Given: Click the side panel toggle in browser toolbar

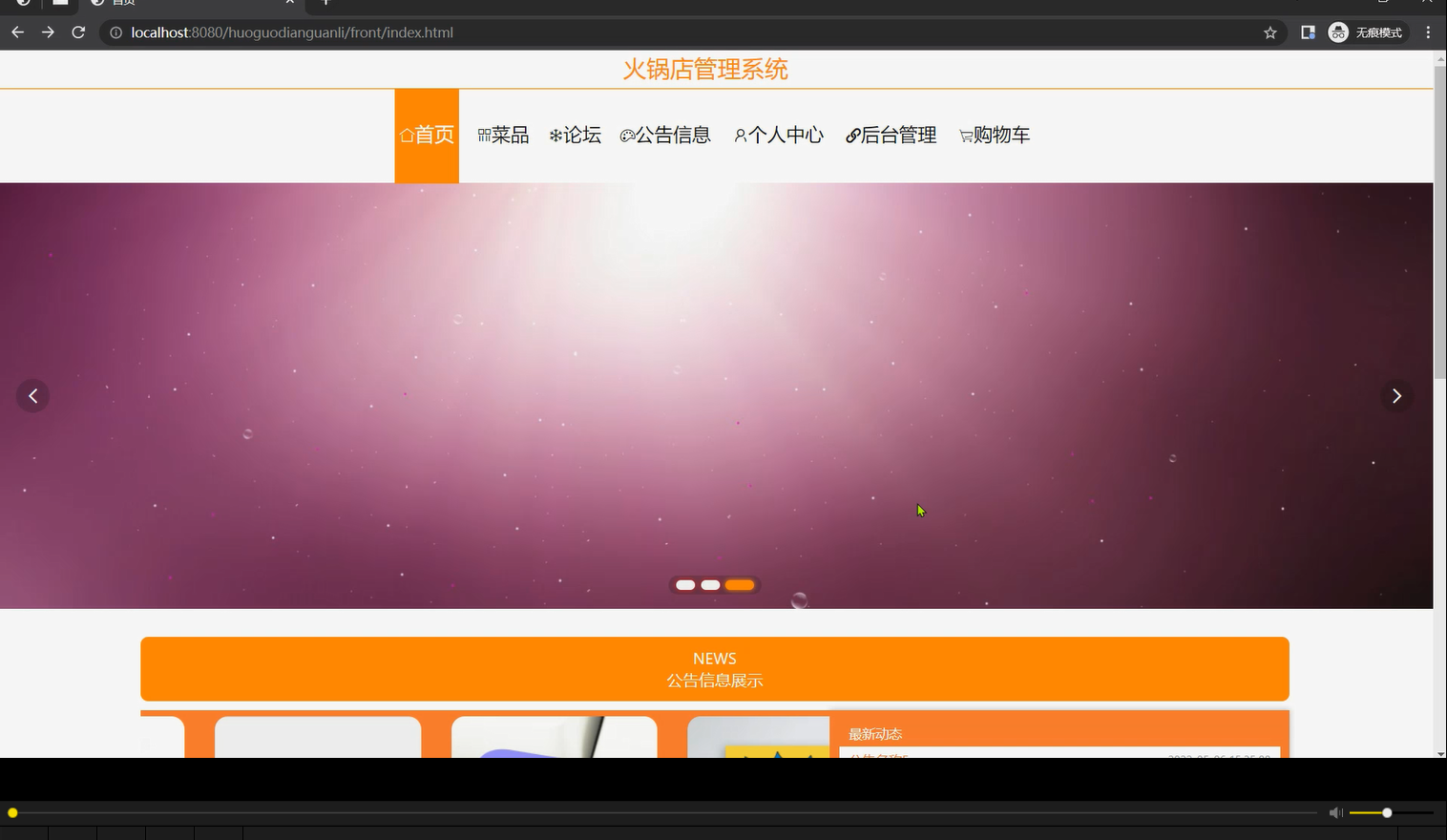Looking at the screenshot, I should pos(1307,31).
